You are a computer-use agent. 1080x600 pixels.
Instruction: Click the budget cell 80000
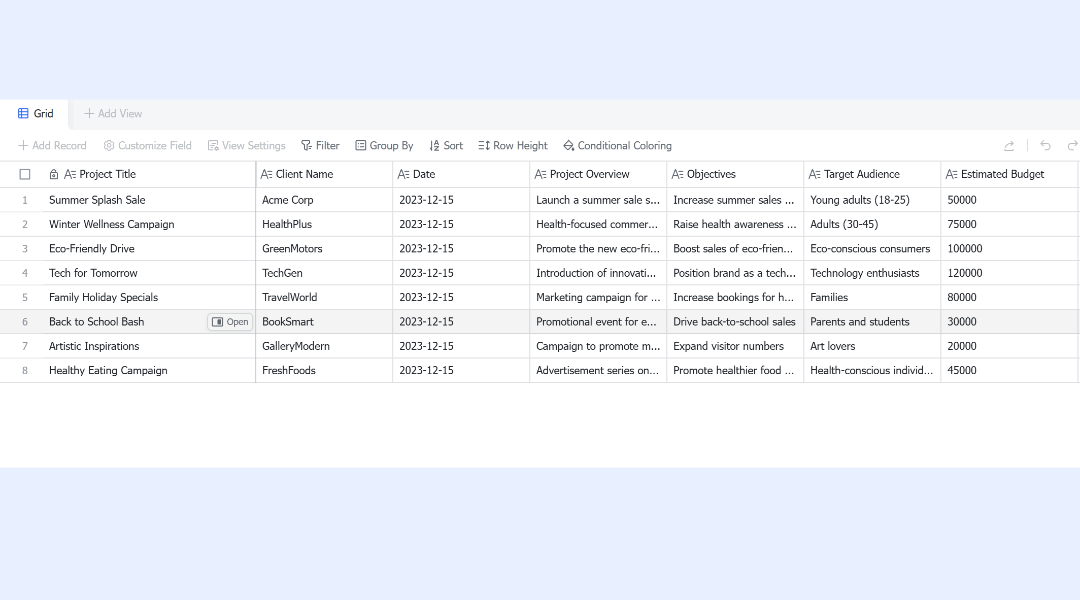point(1009,297)
